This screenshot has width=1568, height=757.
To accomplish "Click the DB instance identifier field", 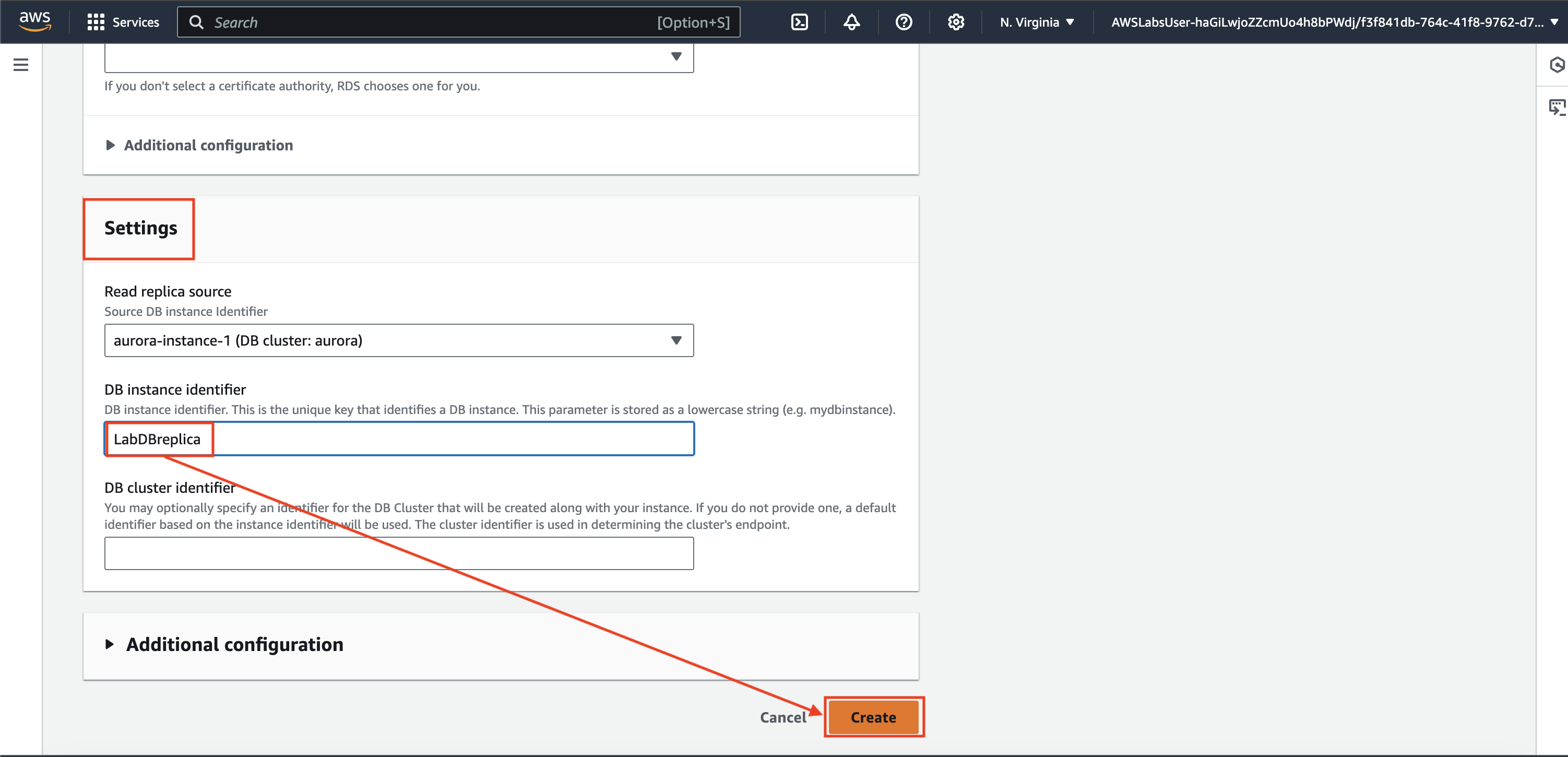I will tap(450, 439).
